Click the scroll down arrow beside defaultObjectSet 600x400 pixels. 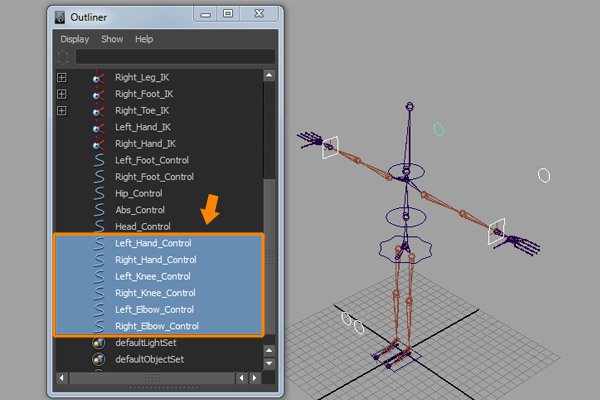click(269, 363)
